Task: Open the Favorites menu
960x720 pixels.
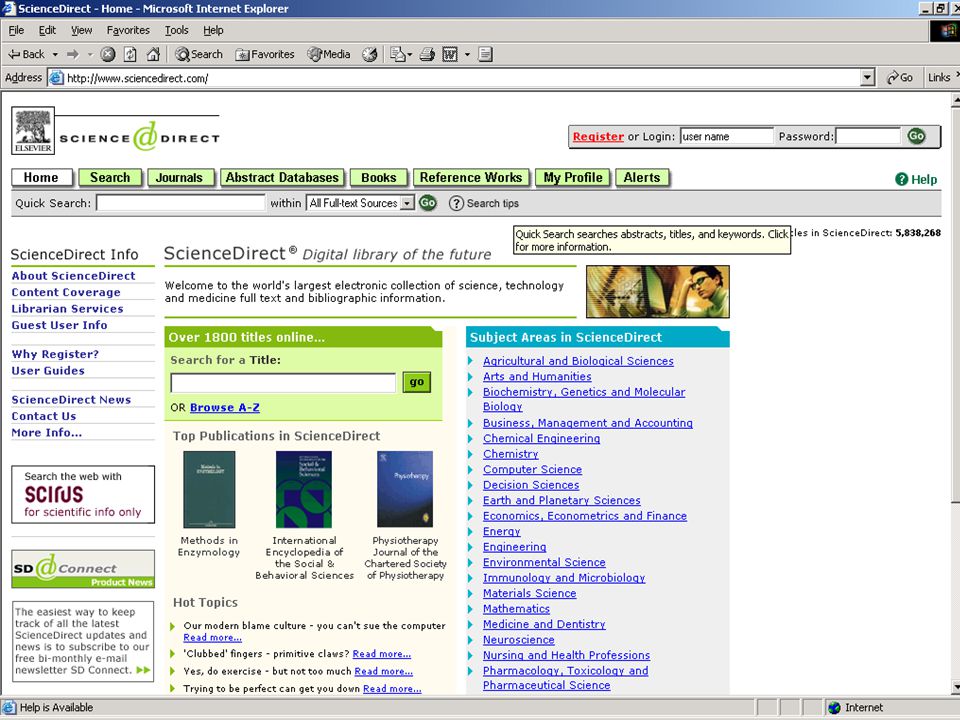Action: (128, 30)
